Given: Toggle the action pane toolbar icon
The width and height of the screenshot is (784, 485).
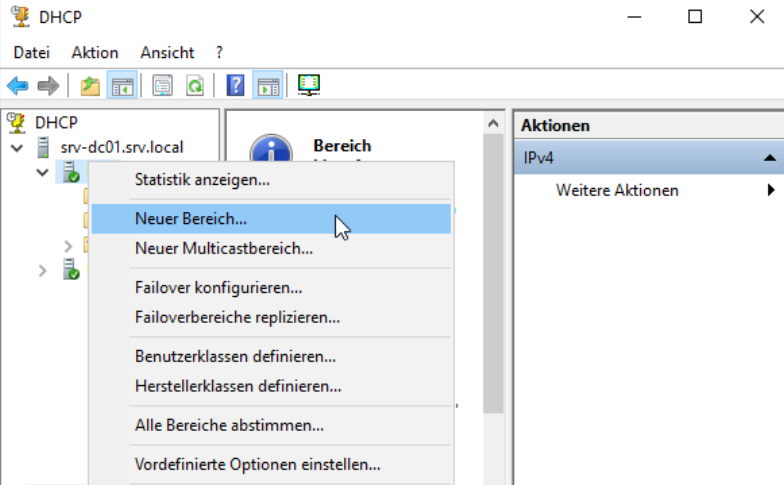Looking at the screenshot, I should 267,86.
